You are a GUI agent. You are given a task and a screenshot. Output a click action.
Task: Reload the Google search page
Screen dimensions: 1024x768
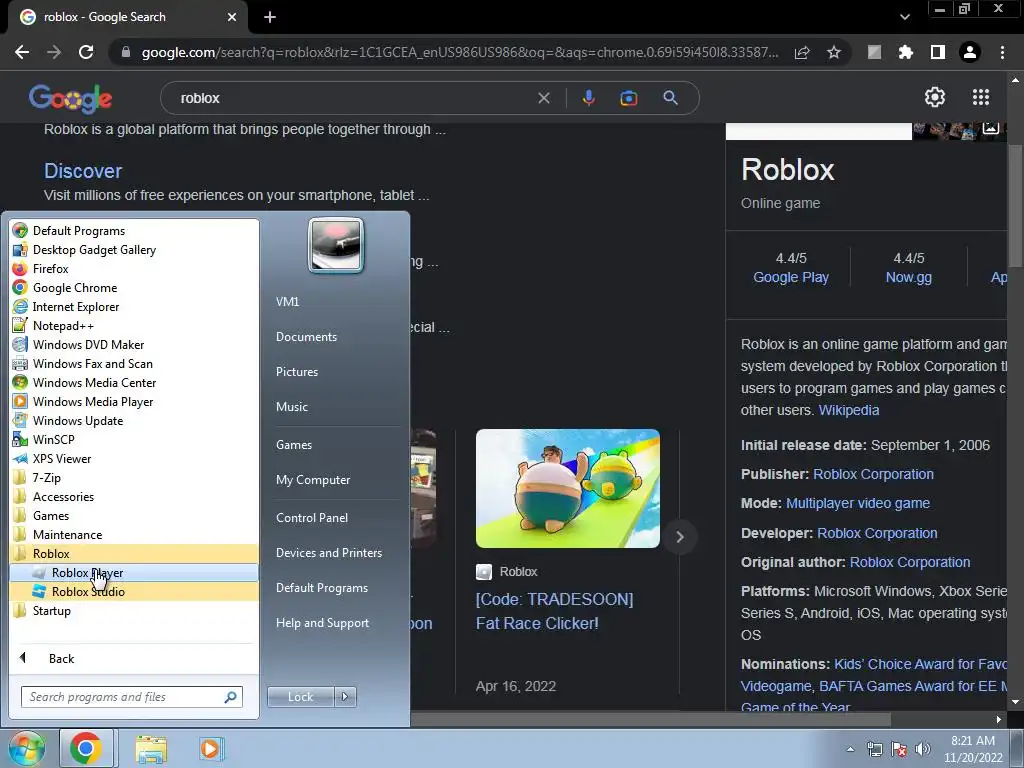(x=86, y=52)
